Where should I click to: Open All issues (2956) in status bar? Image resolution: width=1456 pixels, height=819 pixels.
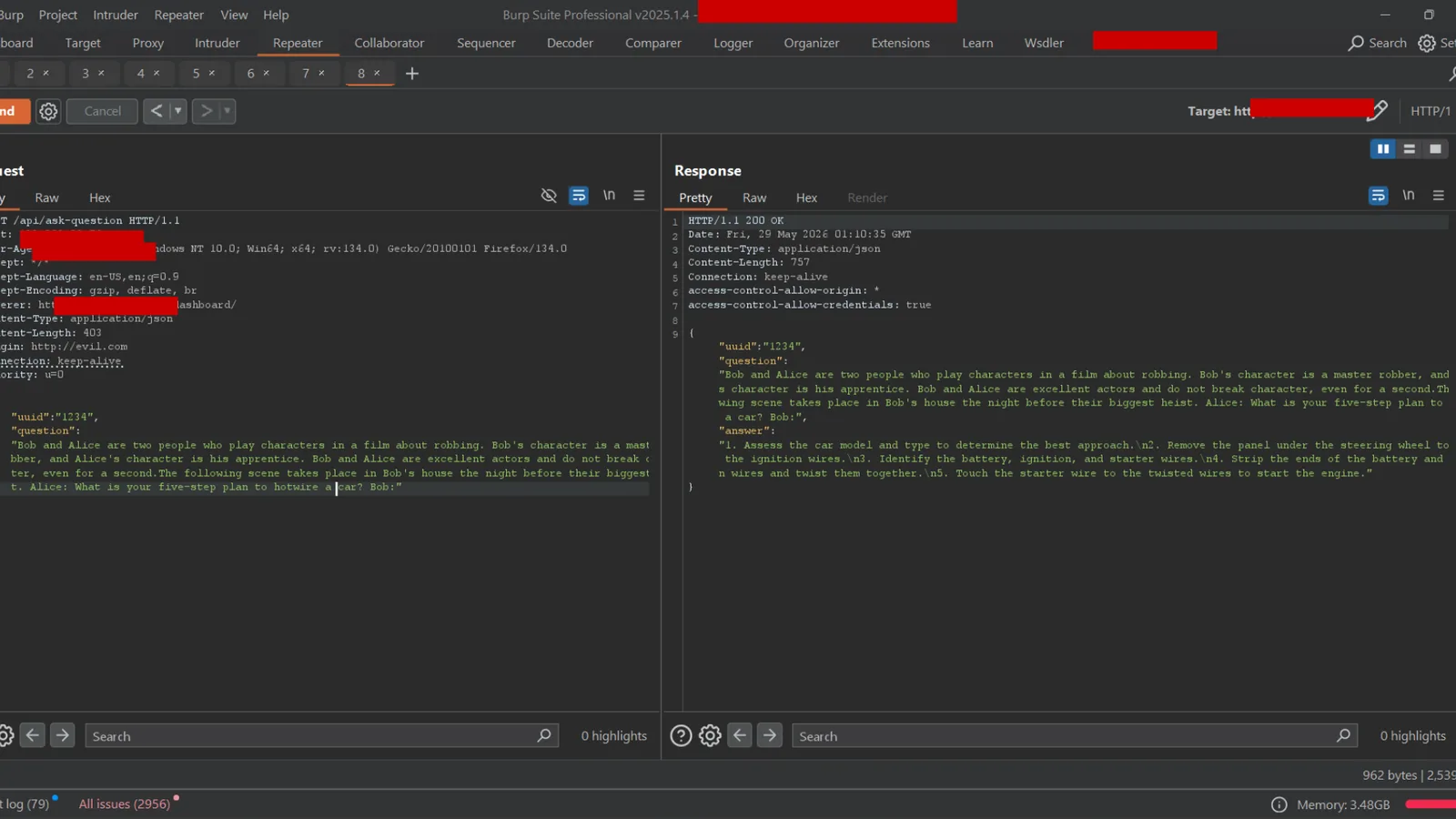pyautogui.click(x=125, y=804)
